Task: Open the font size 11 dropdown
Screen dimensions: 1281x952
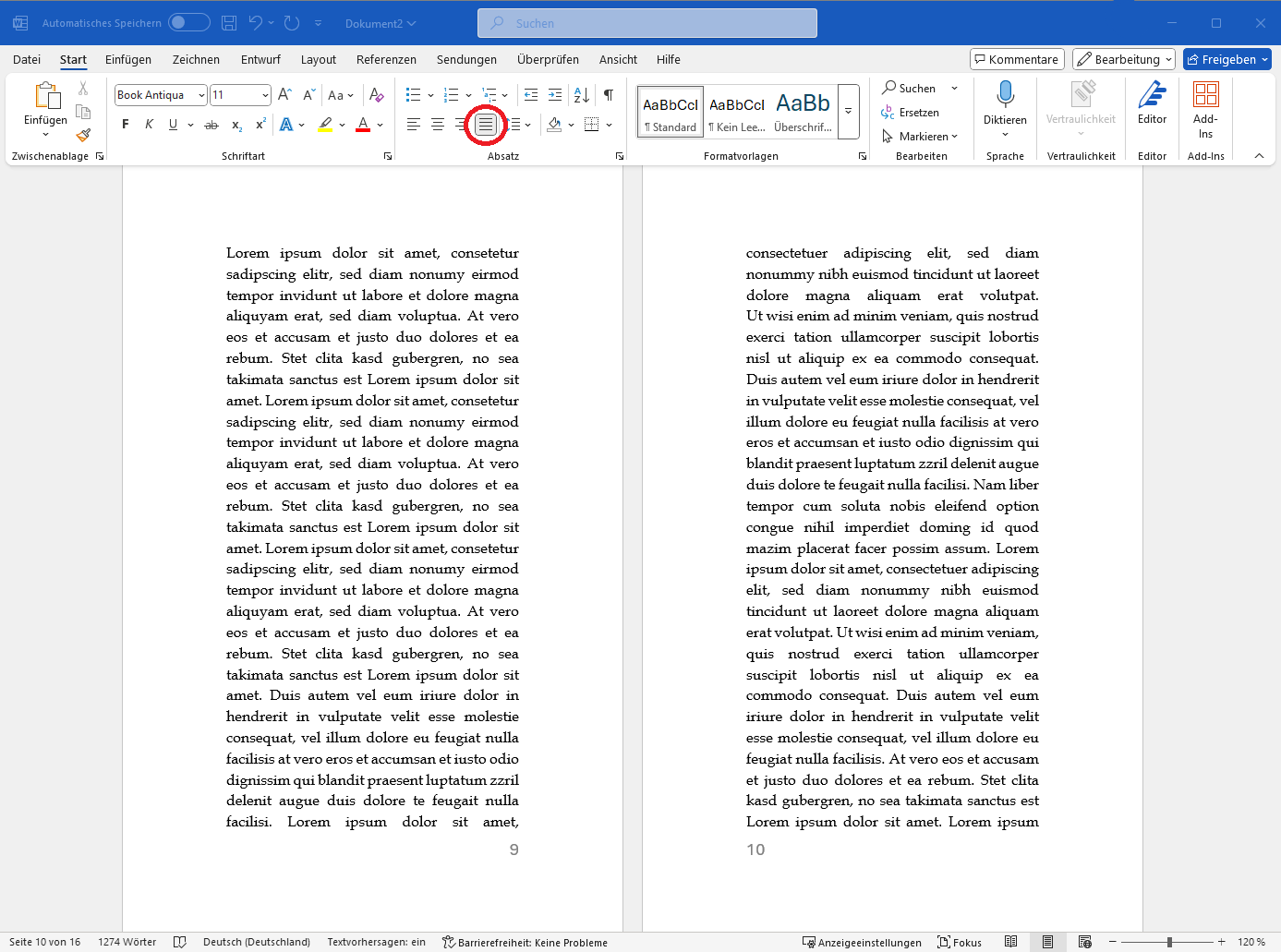Action: [265, 95]
